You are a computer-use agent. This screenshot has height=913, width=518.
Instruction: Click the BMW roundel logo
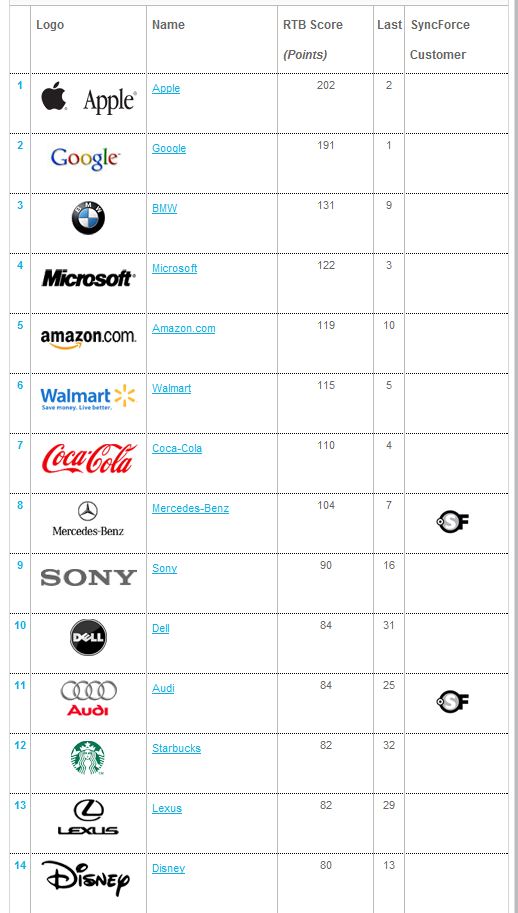pos(88,218)
